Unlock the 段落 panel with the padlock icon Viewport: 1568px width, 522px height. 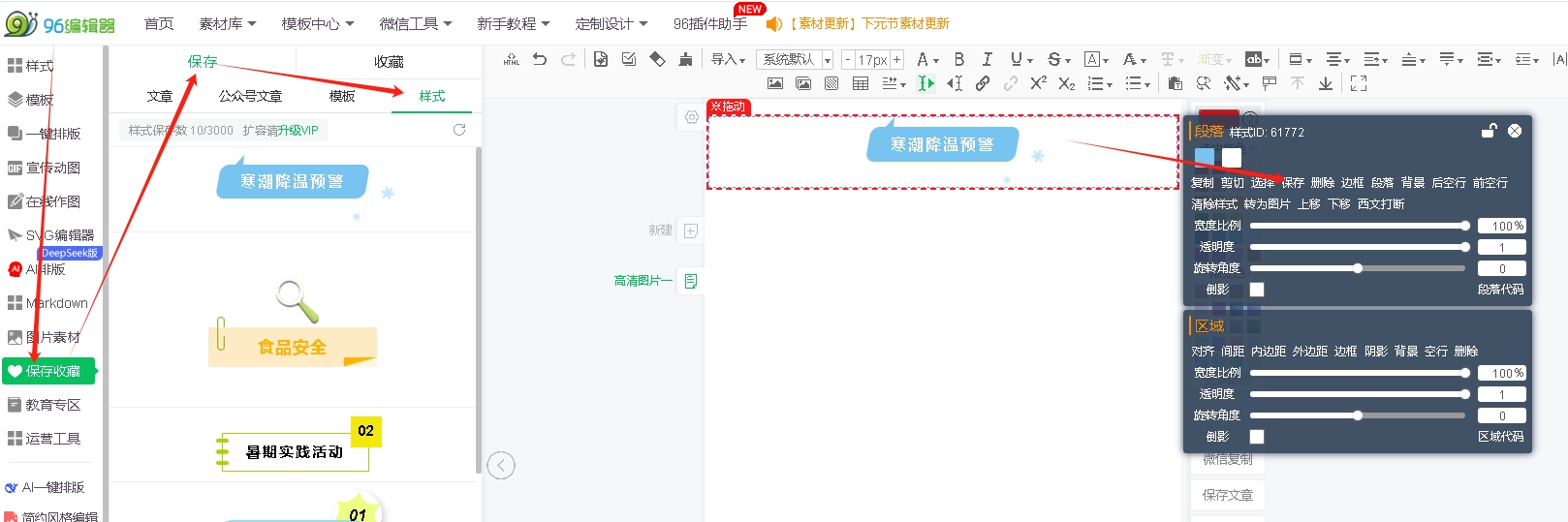tap(1489, 131)
